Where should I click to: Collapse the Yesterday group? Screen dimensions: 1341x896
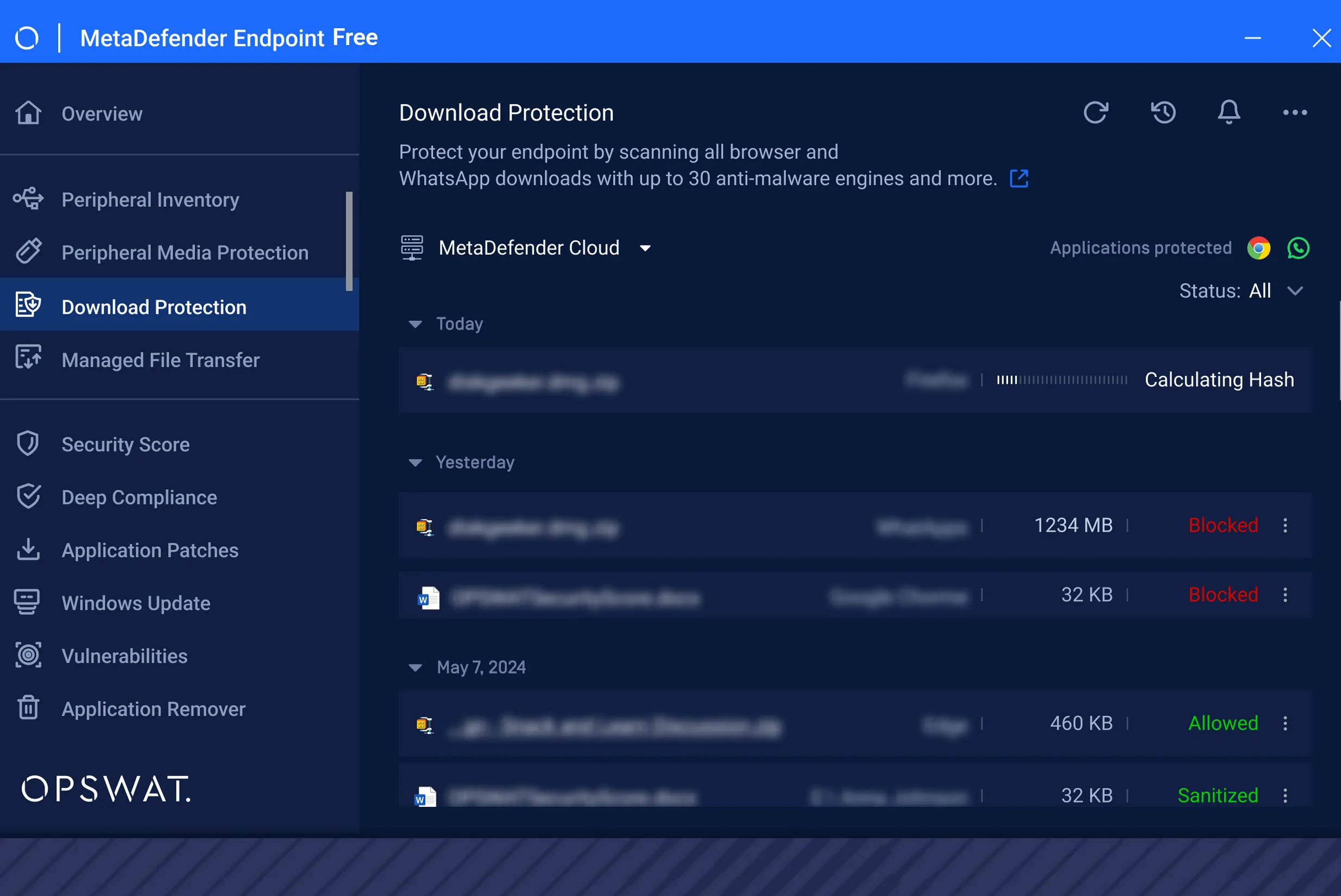pyautogui.click(x=415, y=462)
